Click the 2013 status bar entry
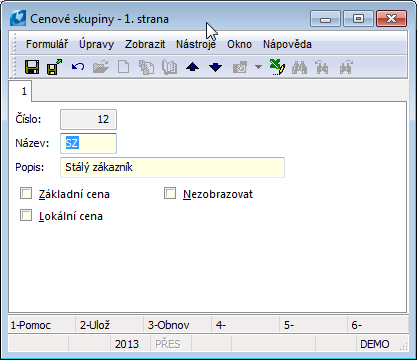The height and width of the screenshot is (360, 417). 131,344
